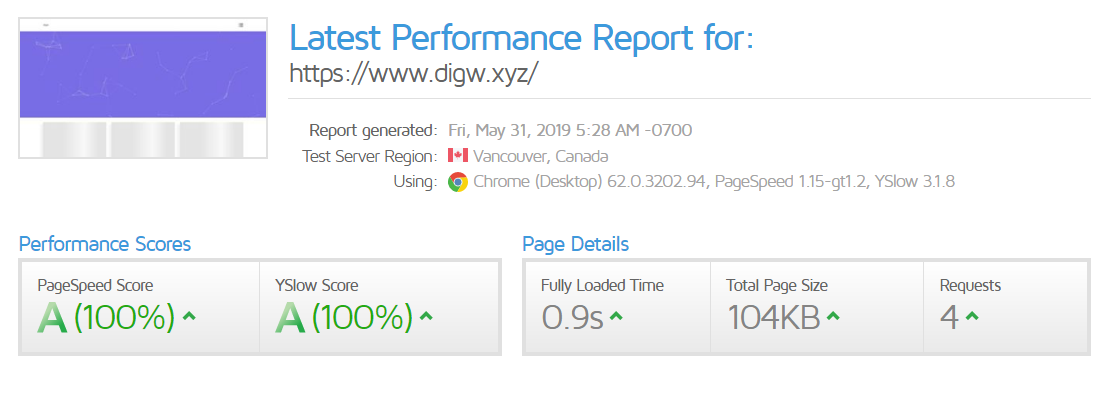Open the site screenshot thumbnail

[x=143, y=88]
